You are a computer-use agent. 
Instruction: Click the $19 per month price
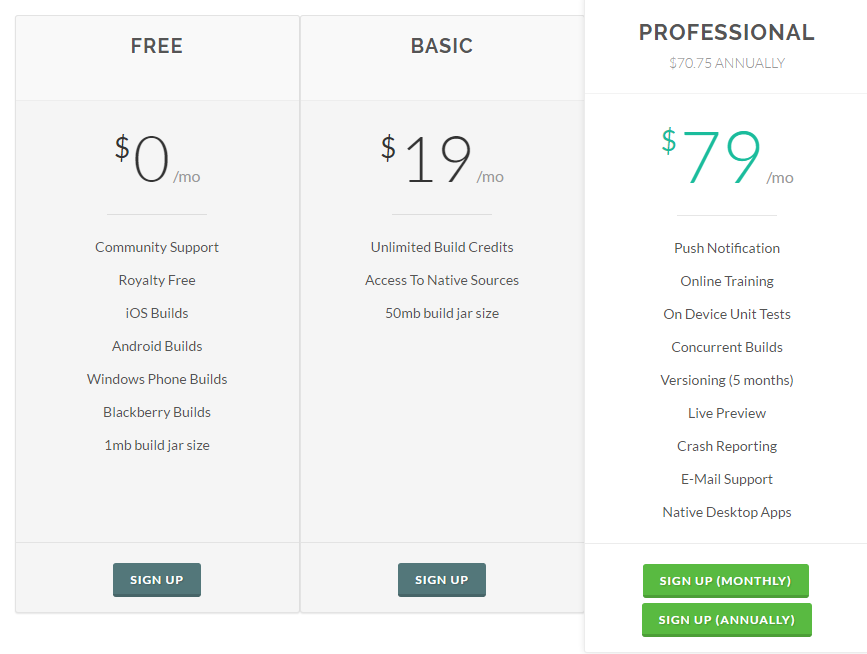coord(442,159)
